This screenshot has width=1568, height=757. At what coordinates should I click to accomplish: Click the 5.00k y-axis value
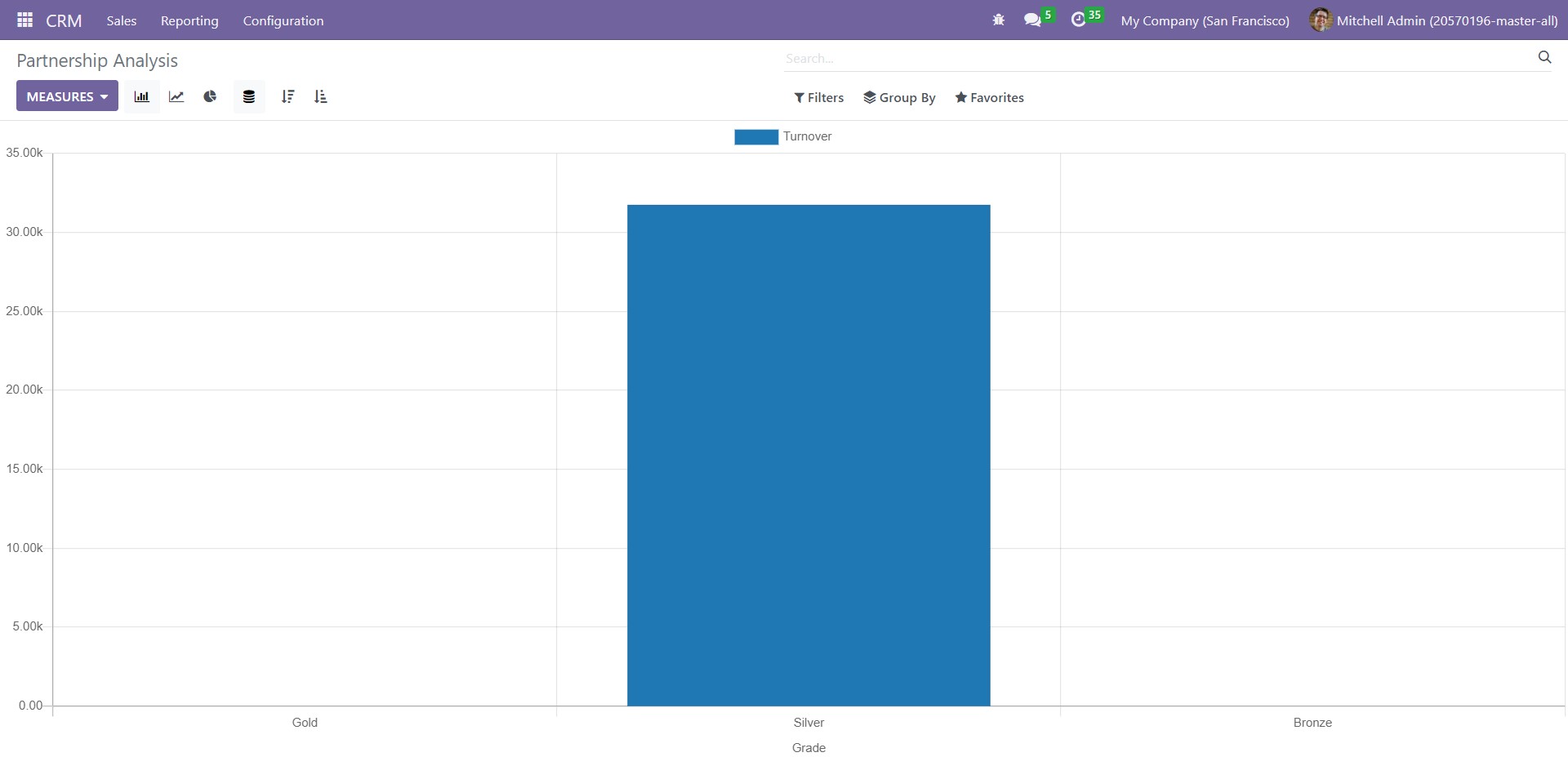(x=28, y=626)
